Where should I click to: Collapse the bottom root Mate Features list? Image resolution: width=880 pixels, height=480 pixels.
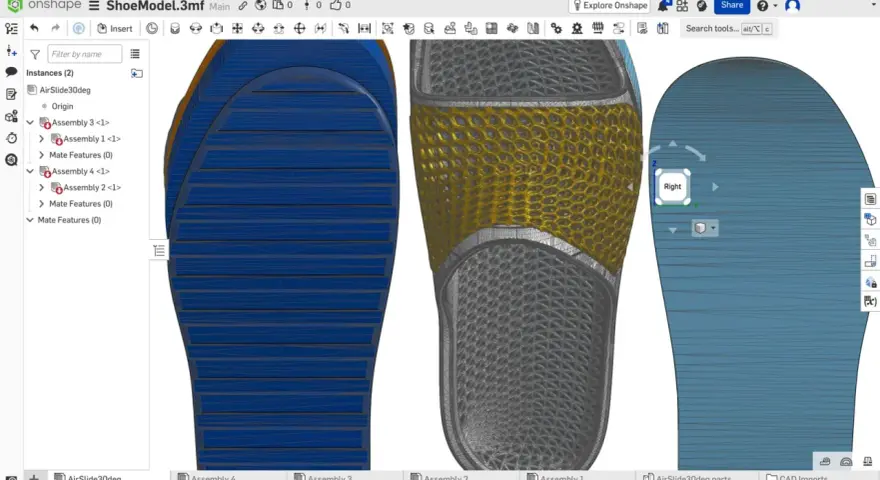click(x=30, y=220)
